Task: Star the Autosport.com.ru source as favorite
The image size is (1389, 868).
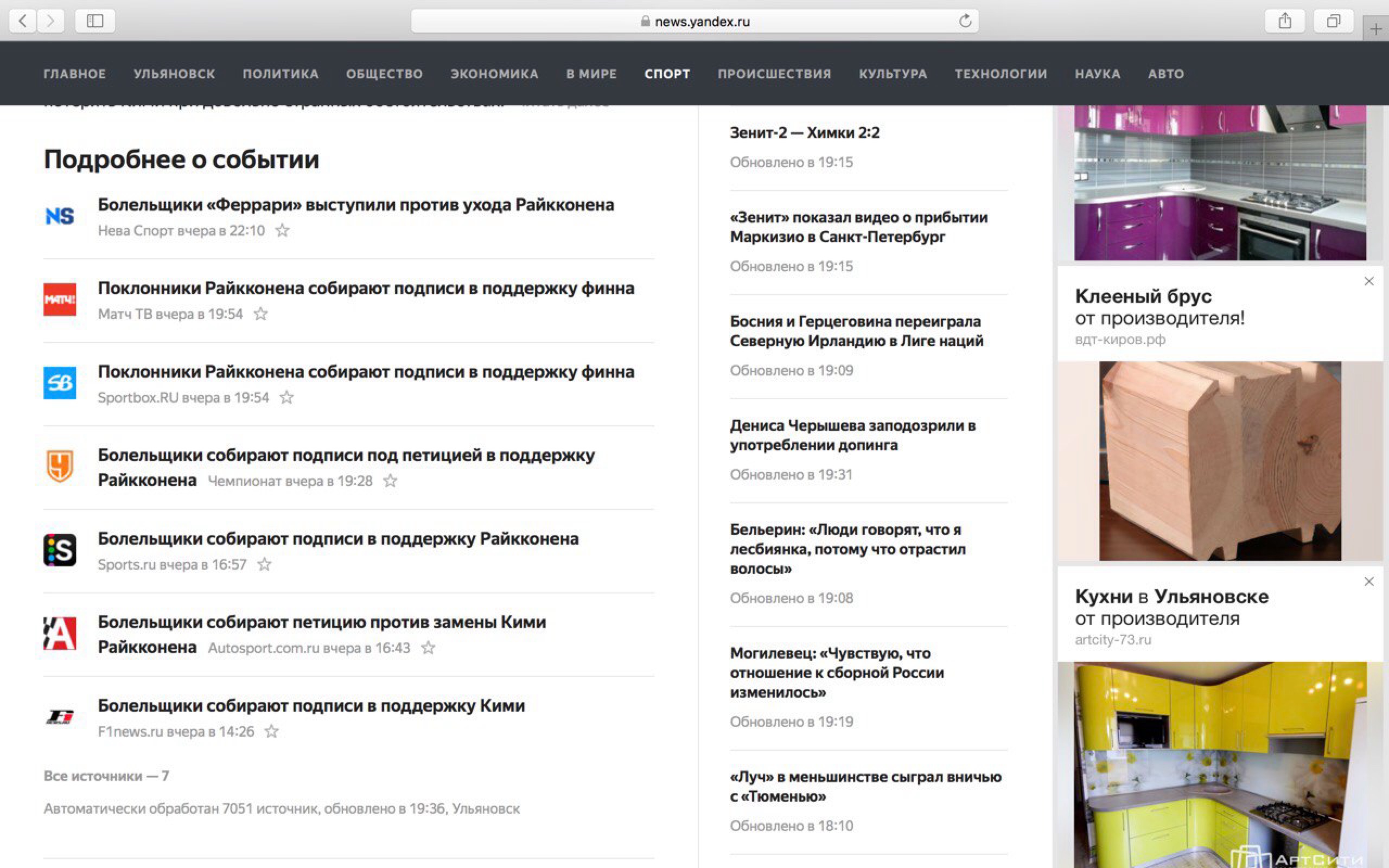Action: click(428, 648)
